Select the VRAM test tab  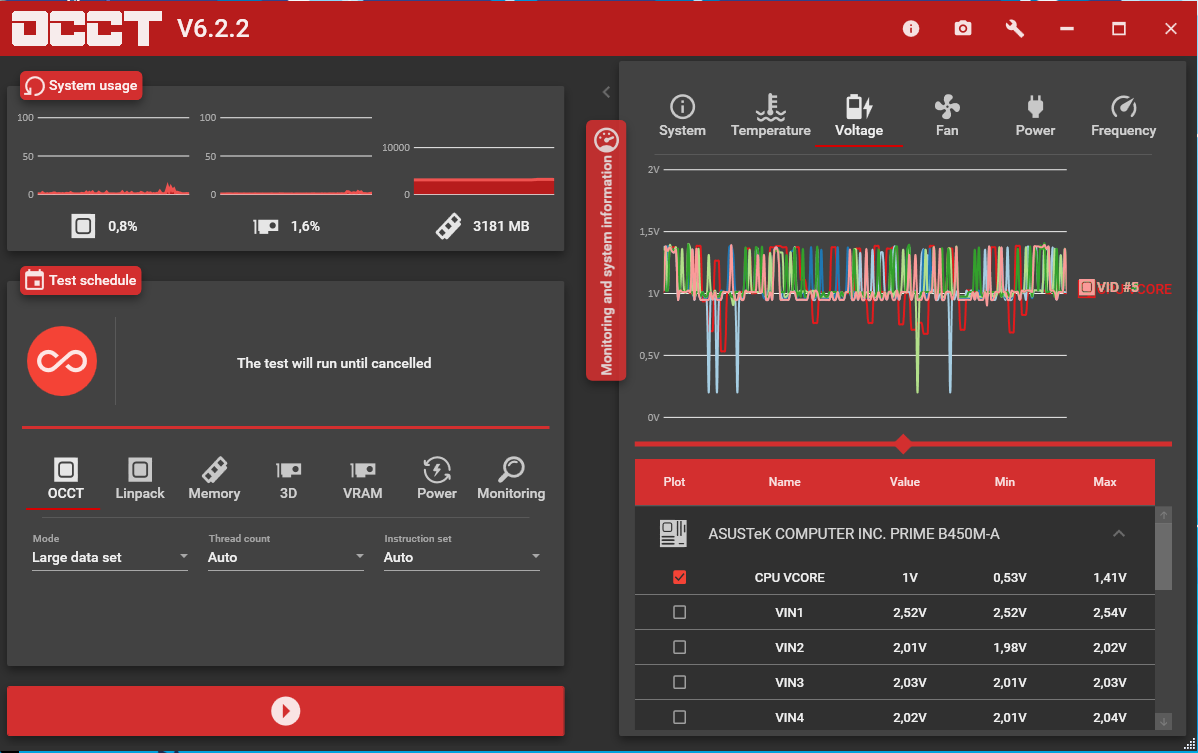tap(362, 480)
